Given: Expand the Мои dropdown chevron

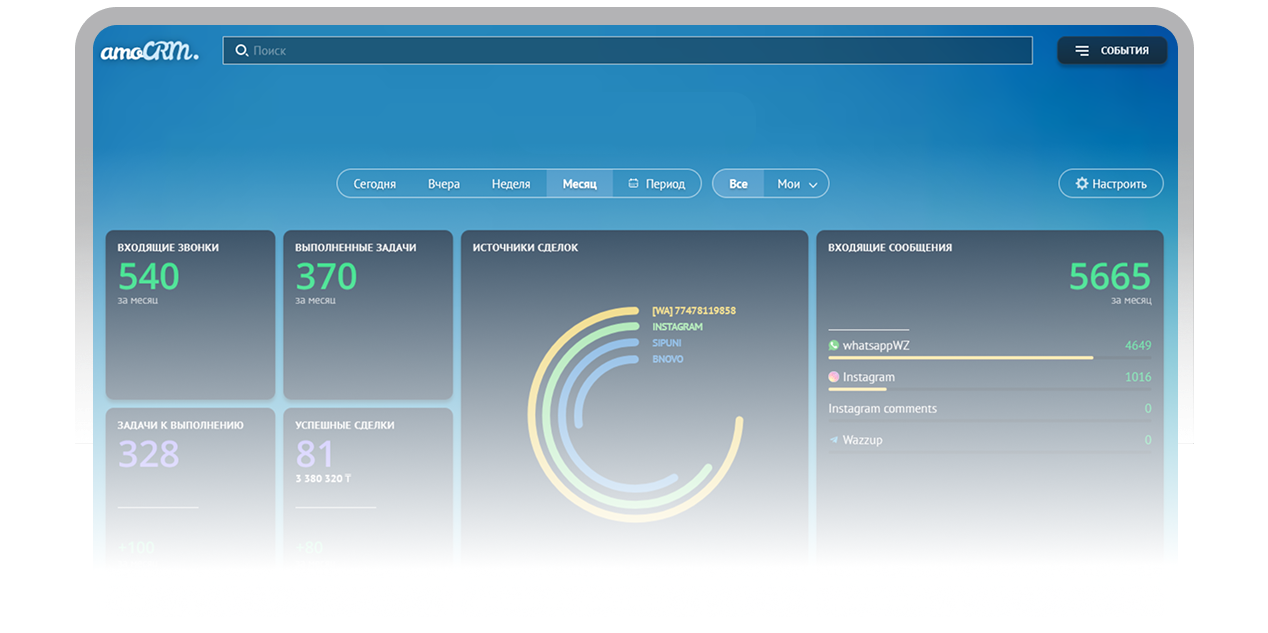Looking at the screenshot, I should 813,185.
